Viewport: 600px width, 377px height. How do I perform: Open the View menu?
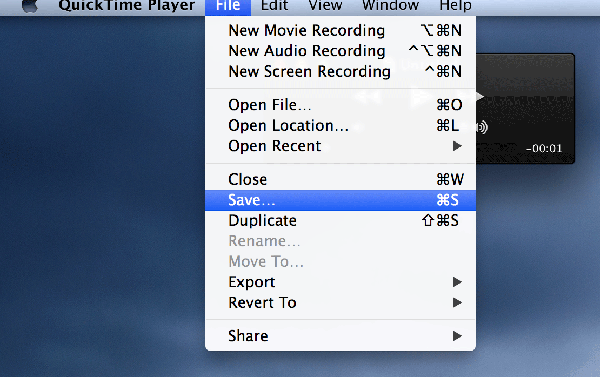pos(325,6)
